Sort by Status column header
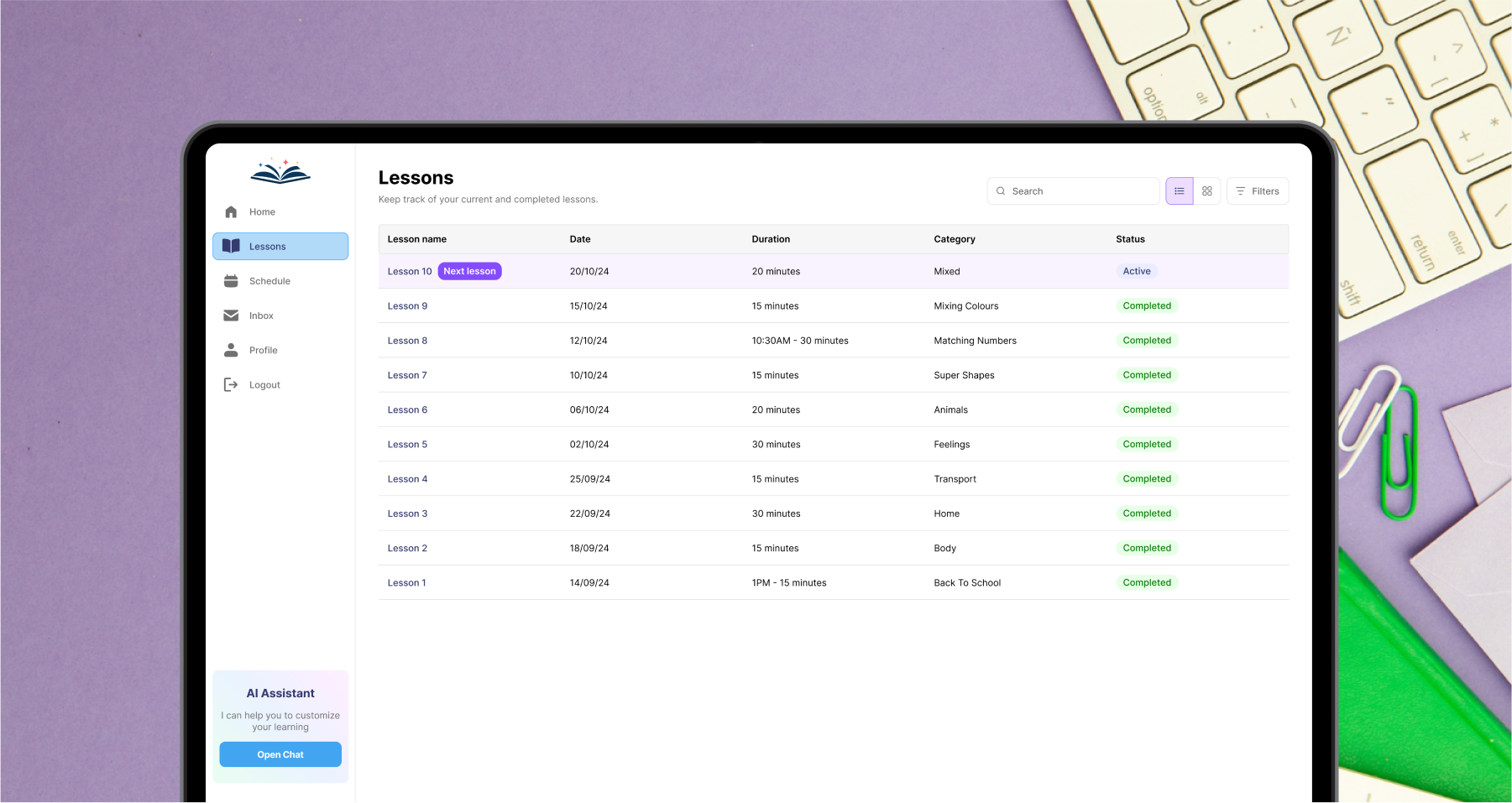The height and width of the screenshot is (803, 1512). 1130,239
